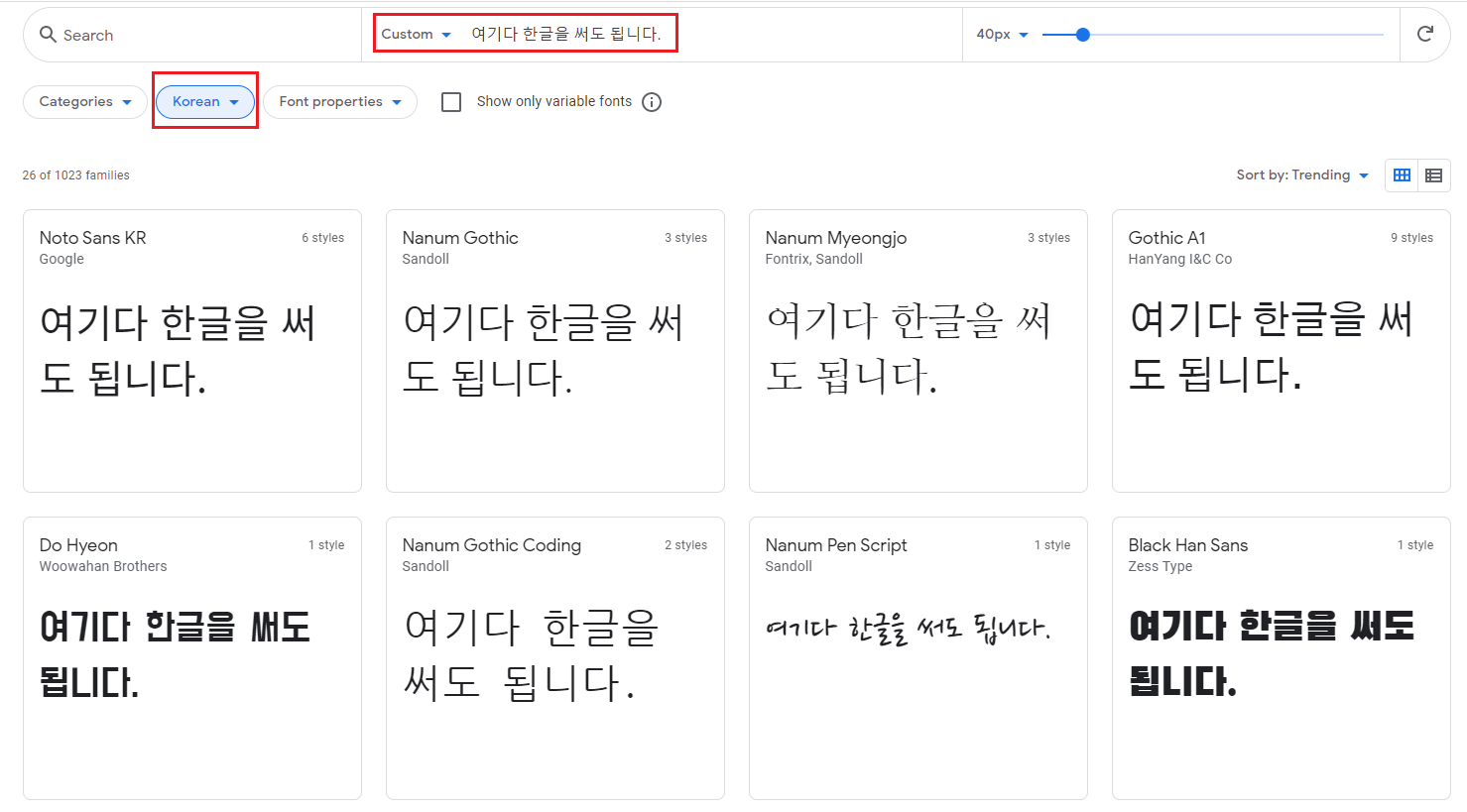Open Sort by Trending dropdown

[x=1302, y=174]
